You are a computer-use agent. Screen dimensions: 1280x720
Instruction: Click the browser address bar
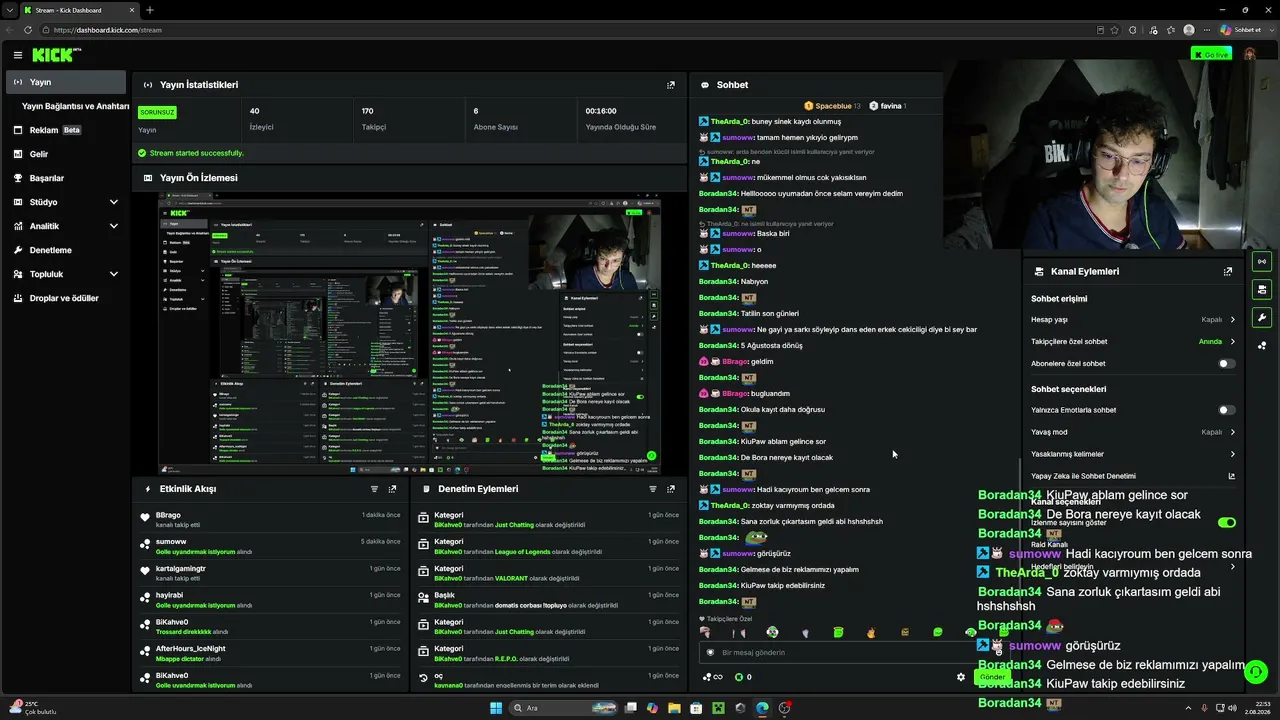coord(570,30)
